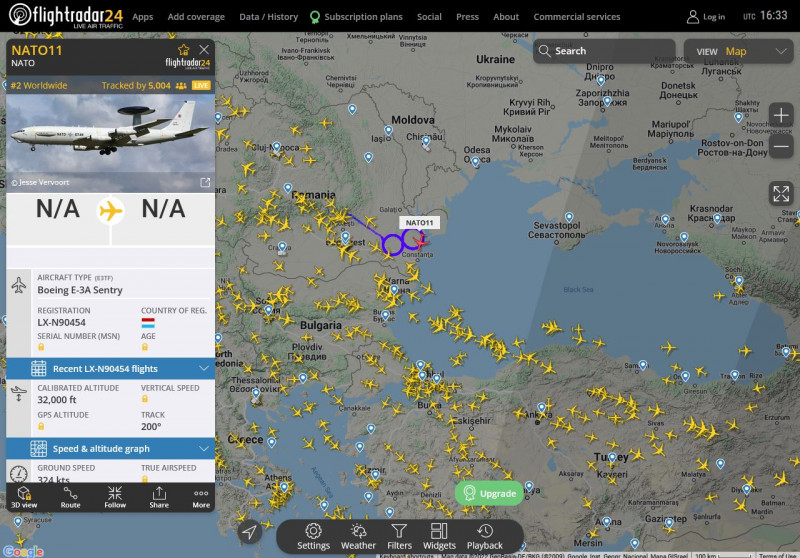
Task: Click the locked GPS Altitude padlock
Action: coord(41,426)
